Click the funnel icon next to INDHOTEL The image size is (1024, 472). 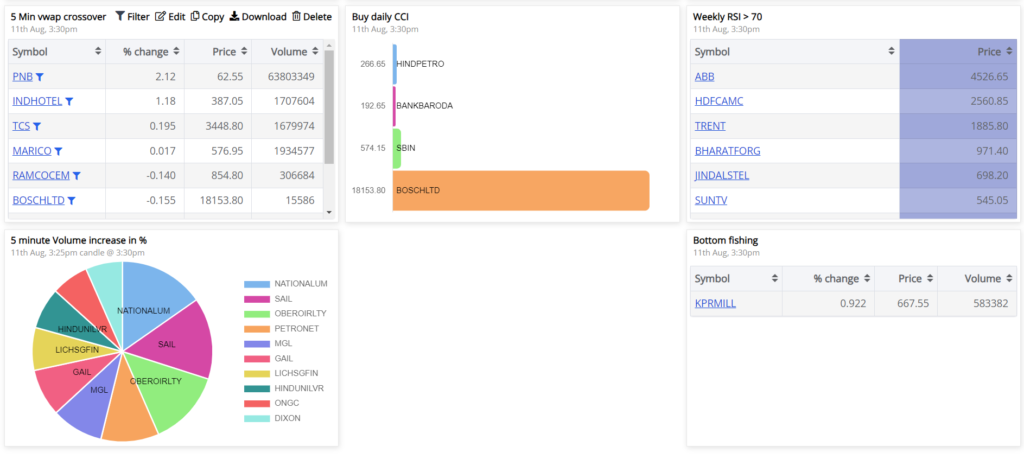(69, 101)
